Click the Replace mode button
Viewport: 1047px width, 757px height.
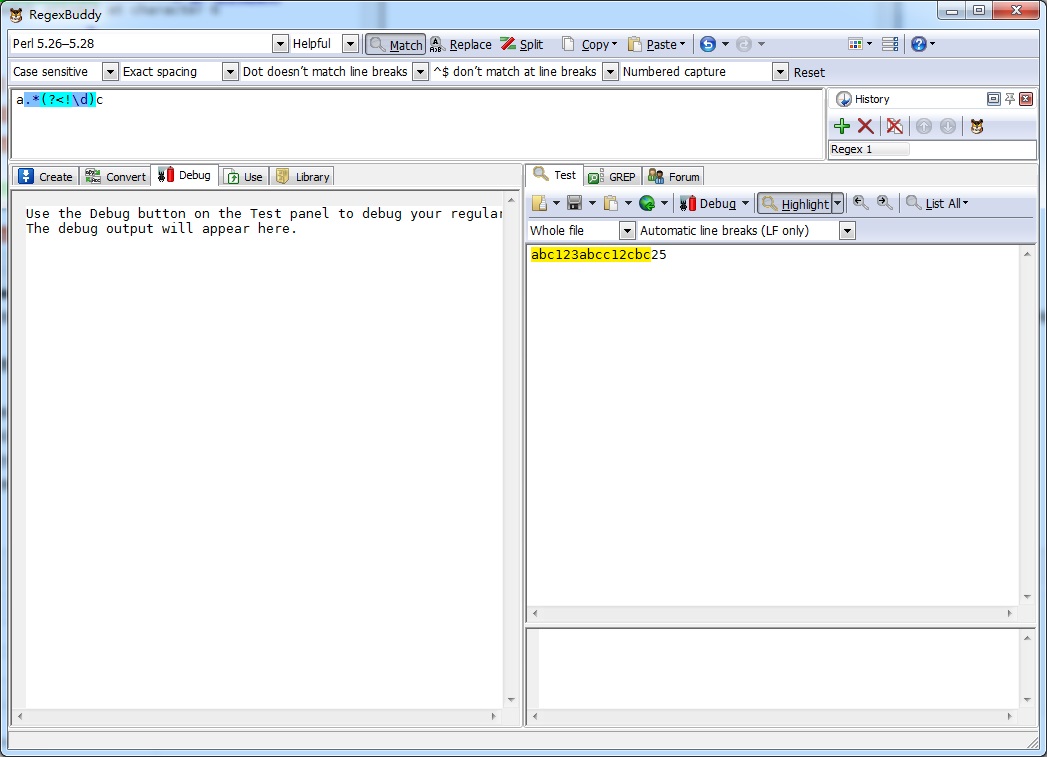(x=461, y=44)
